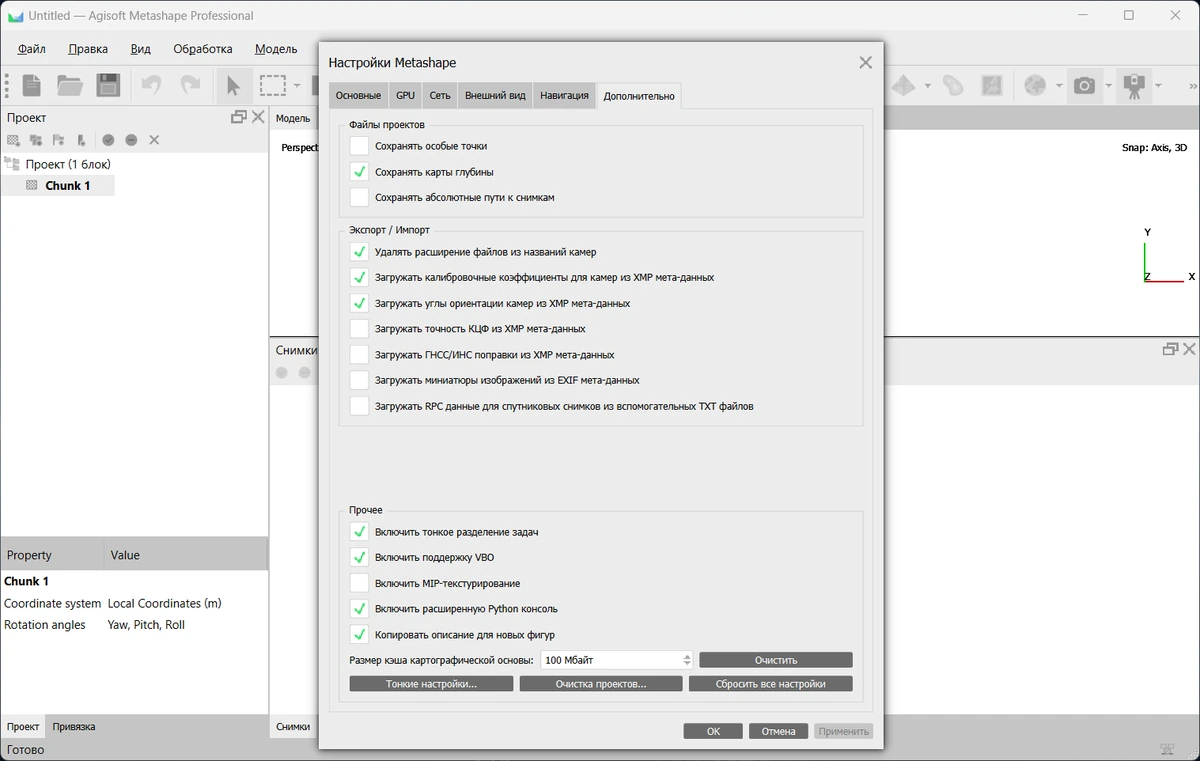Click Add marker flag icon in Project panel
Viewport: 1200px width, 761px height.
pyautogui.click(x=58, y=140)
